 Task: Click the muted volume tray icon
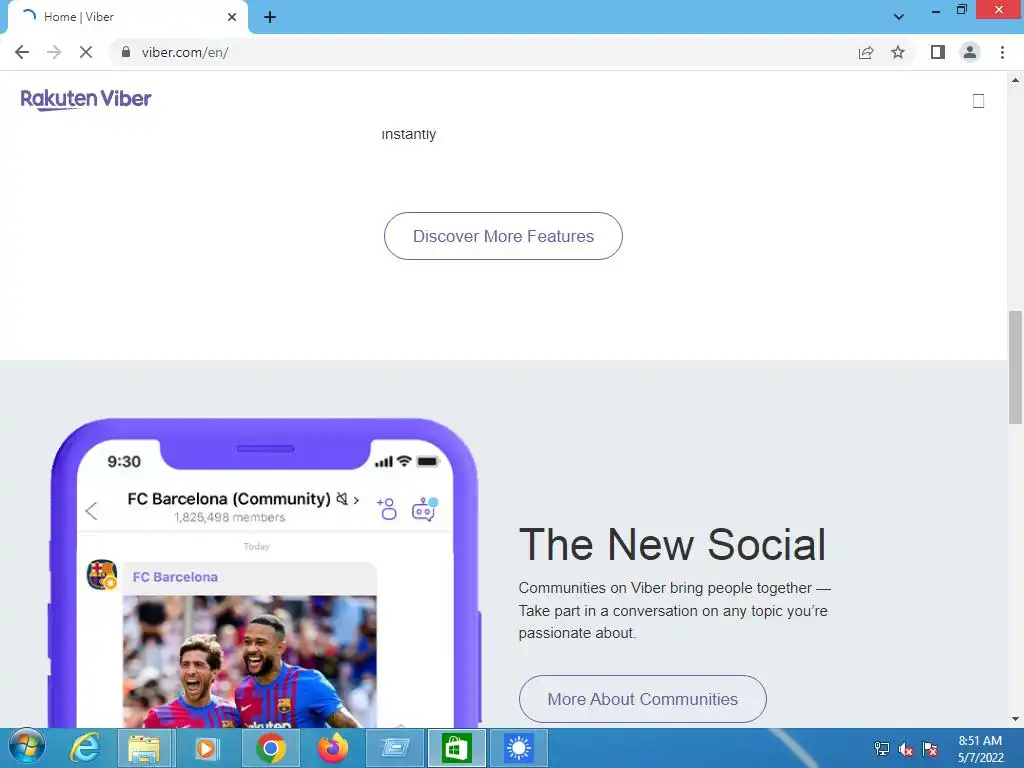pos(905,749)
